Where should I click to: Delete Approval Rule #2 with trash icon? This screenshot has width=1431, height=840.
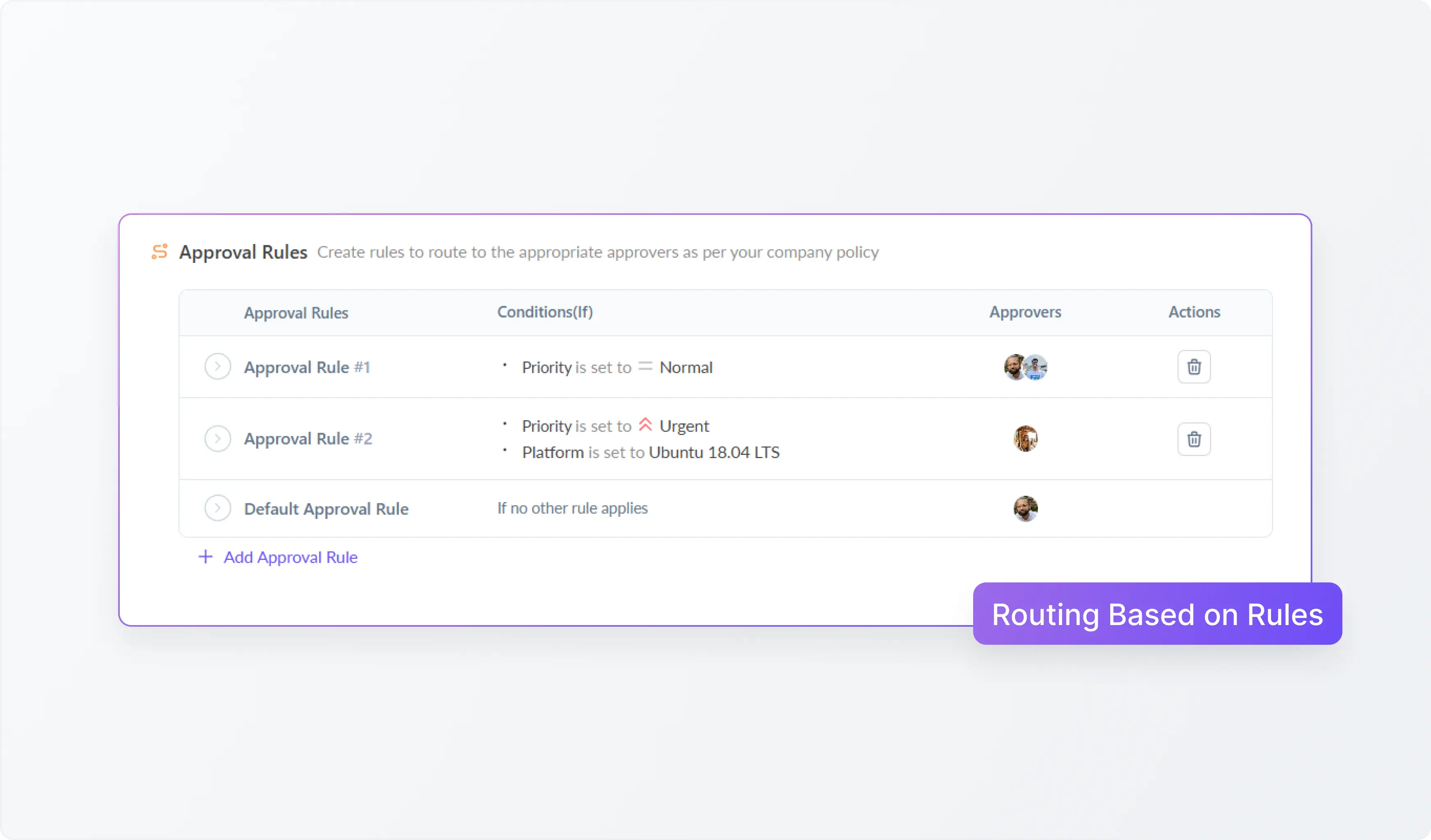[1193, 439]
